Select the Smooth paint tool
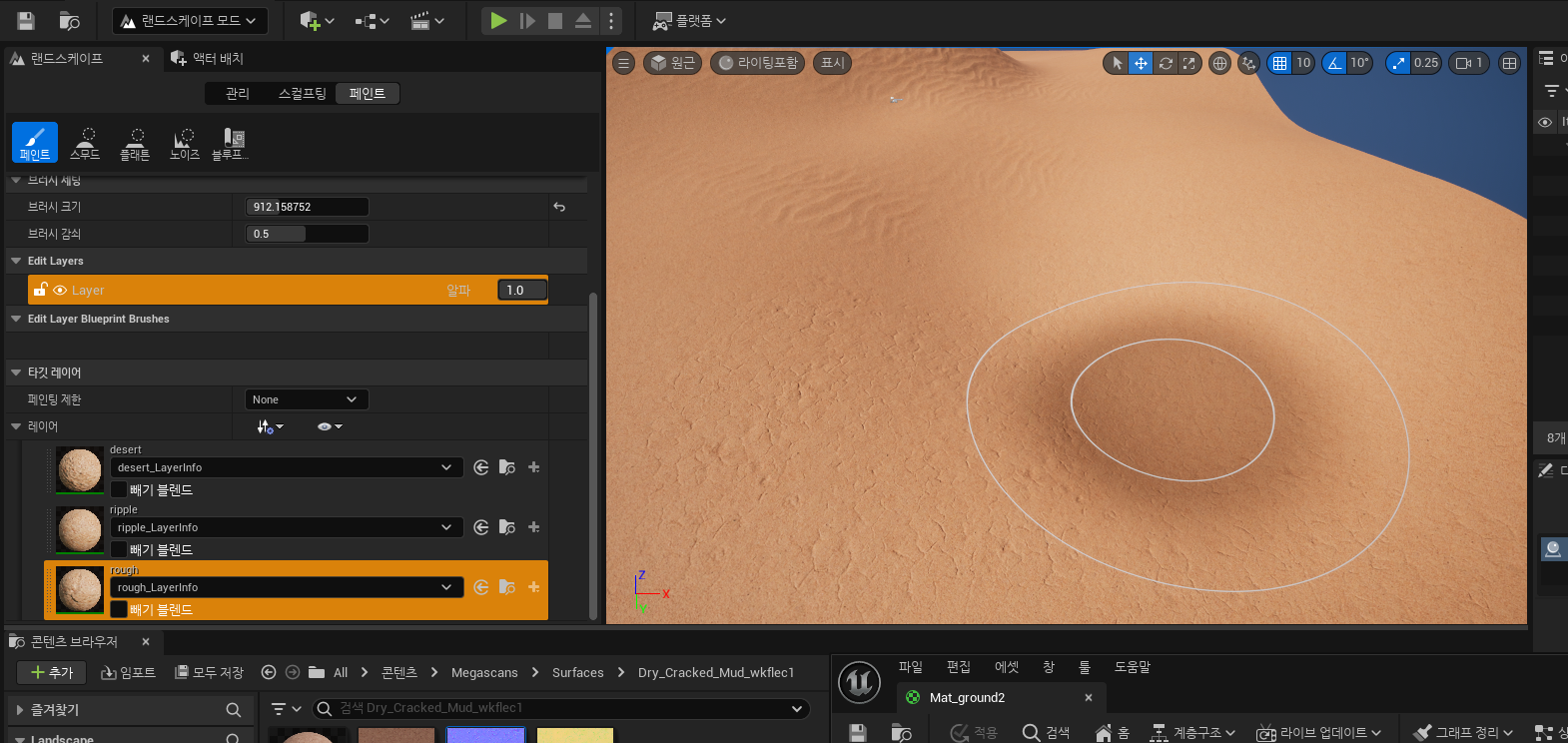Viewport: 1568px width, 743px height. click(x=85, y=142)
